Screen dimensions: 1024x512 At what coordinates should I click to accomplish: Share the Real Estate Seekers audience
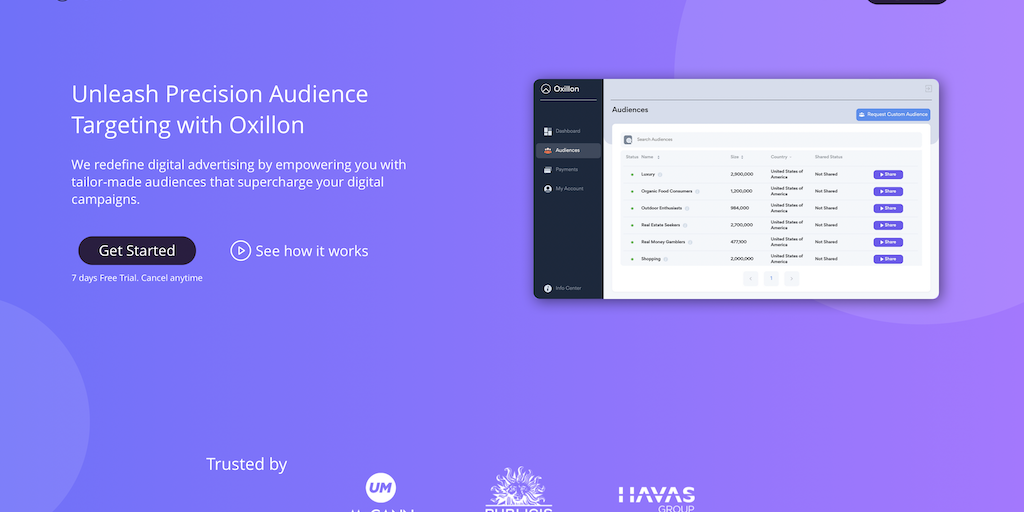click(x=888, y=225)
